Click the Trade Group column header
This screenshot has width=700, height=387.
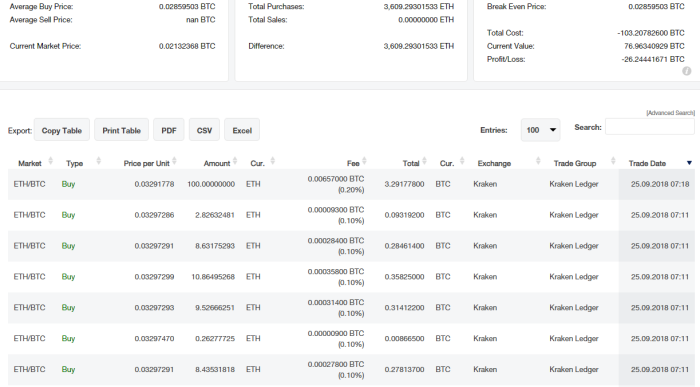(x=575, y=163)
